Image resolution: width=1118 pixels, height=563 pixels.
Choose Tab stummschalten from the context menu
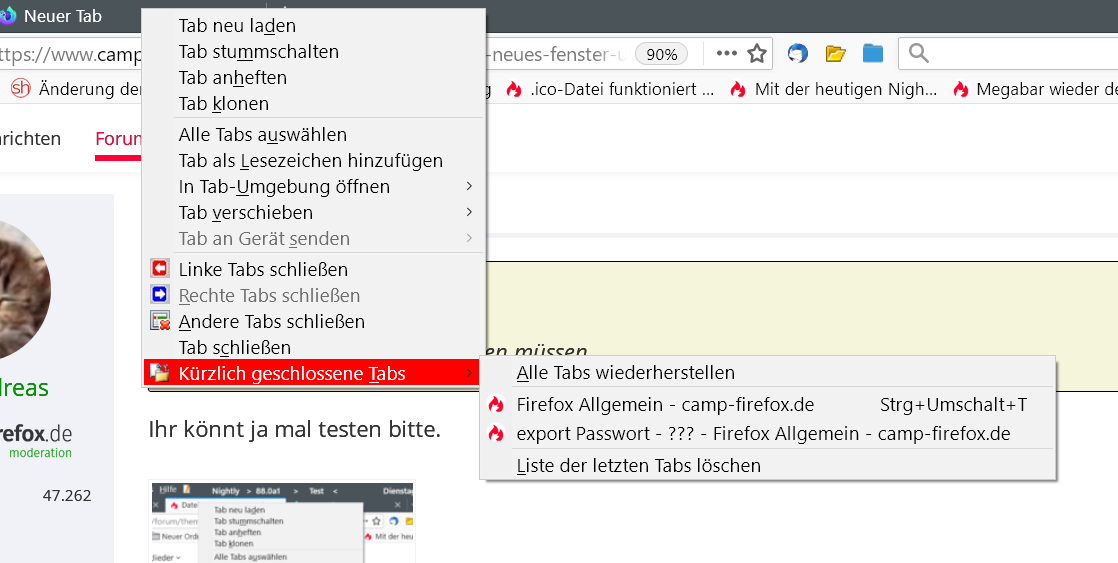click(x=258, y=51)
